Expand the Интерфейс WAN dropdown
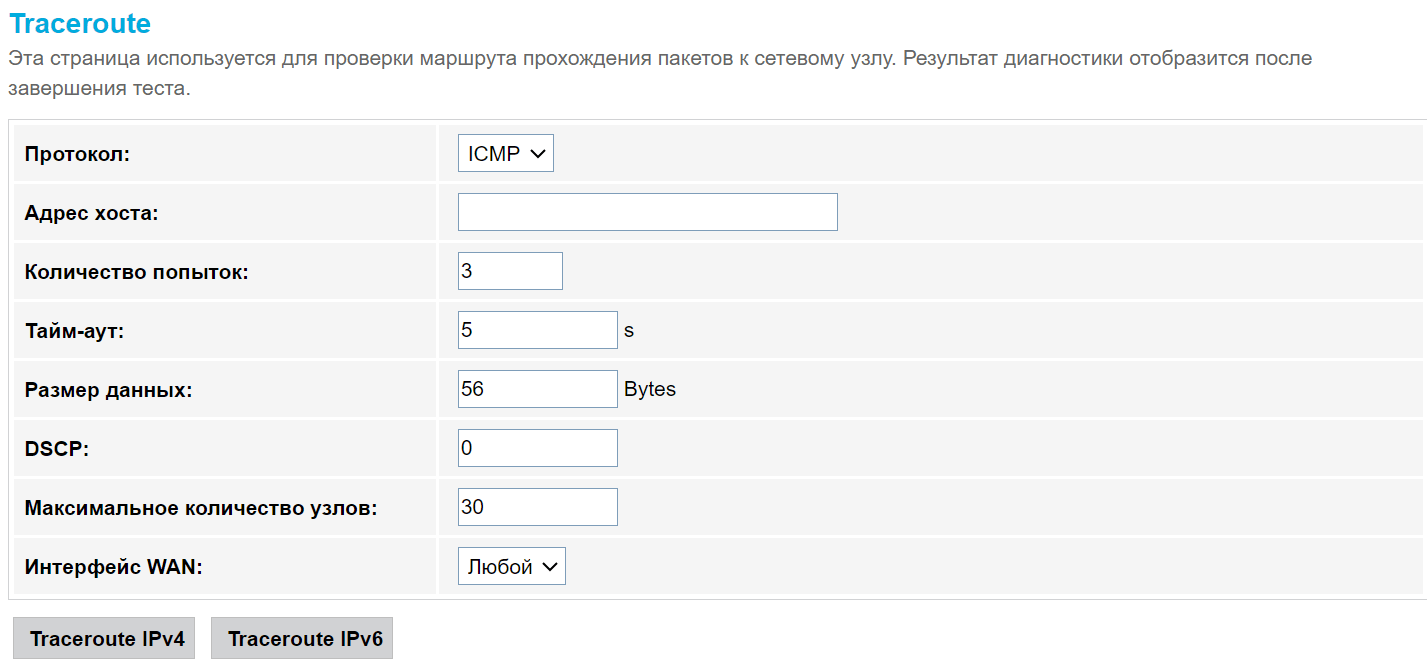Screen dimensions: 1427x665 click(511, 566)
